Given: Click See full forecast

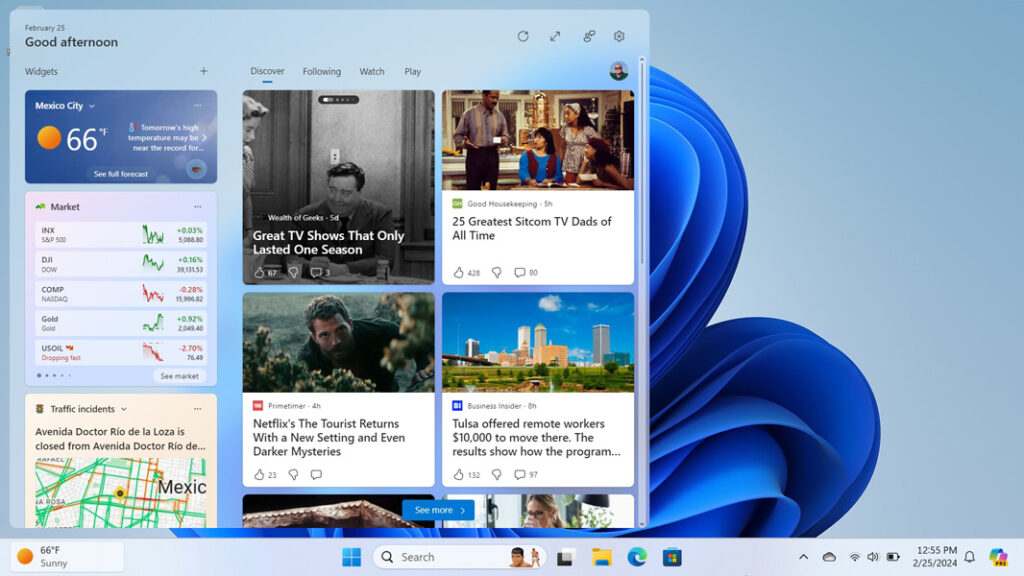Looking at the screenshot, I should click(x=120, y=173).
